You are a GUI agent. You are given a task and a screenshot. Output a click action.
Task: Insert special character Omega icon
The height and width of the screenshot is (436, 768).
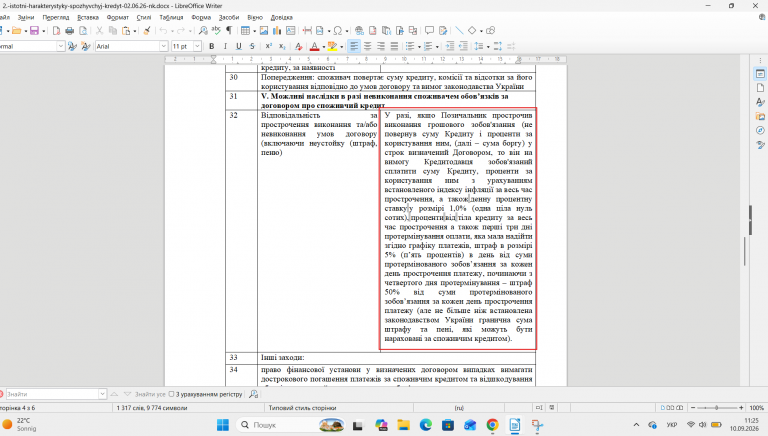(x=337, y=31)
